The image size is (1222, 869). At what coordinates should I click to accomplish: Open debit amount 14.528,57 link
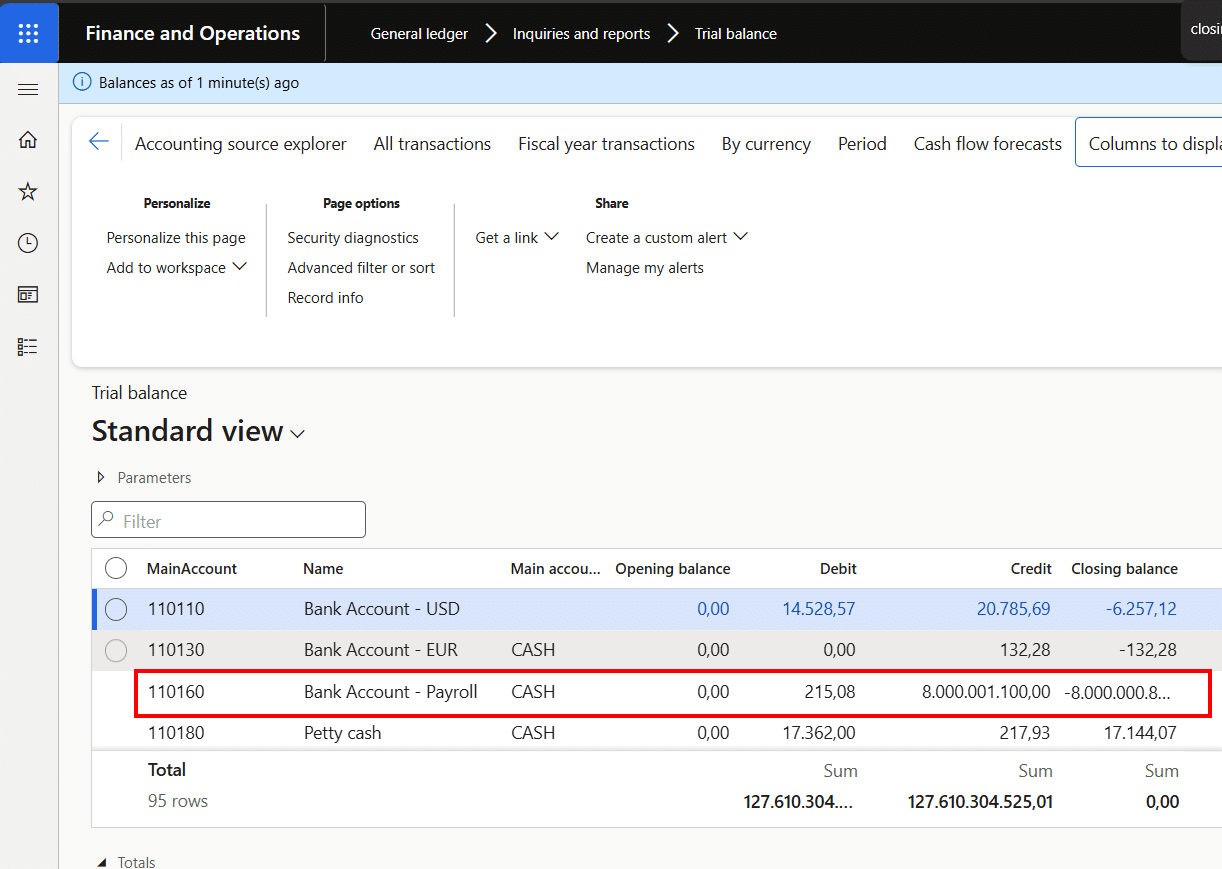819,609
